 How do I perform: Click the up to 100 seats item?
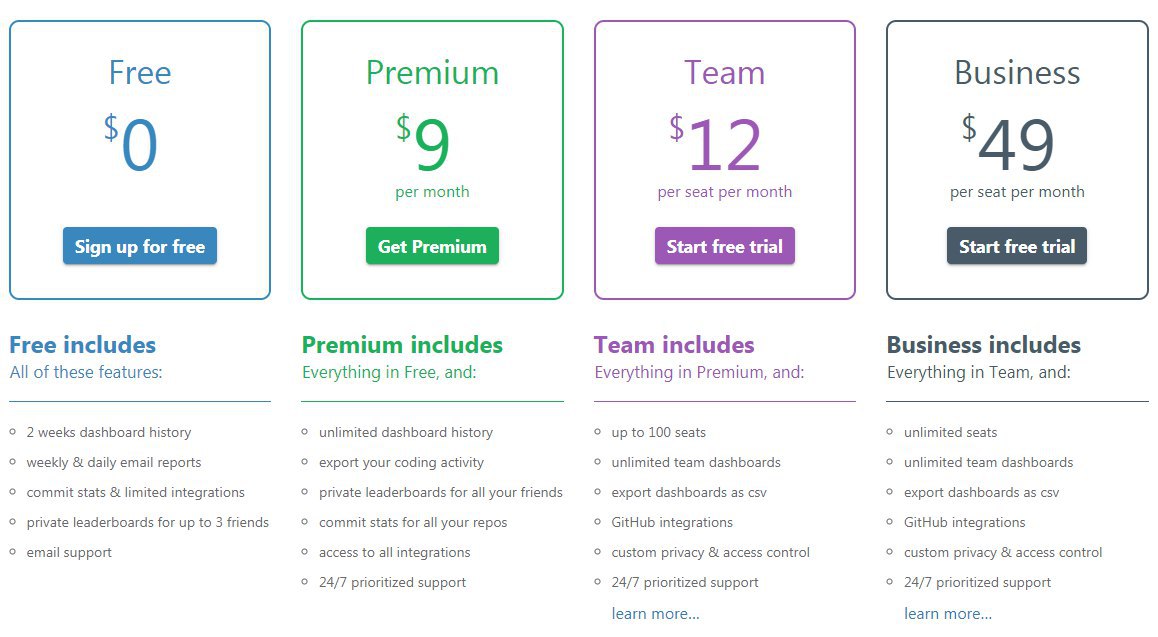point(658,433)
